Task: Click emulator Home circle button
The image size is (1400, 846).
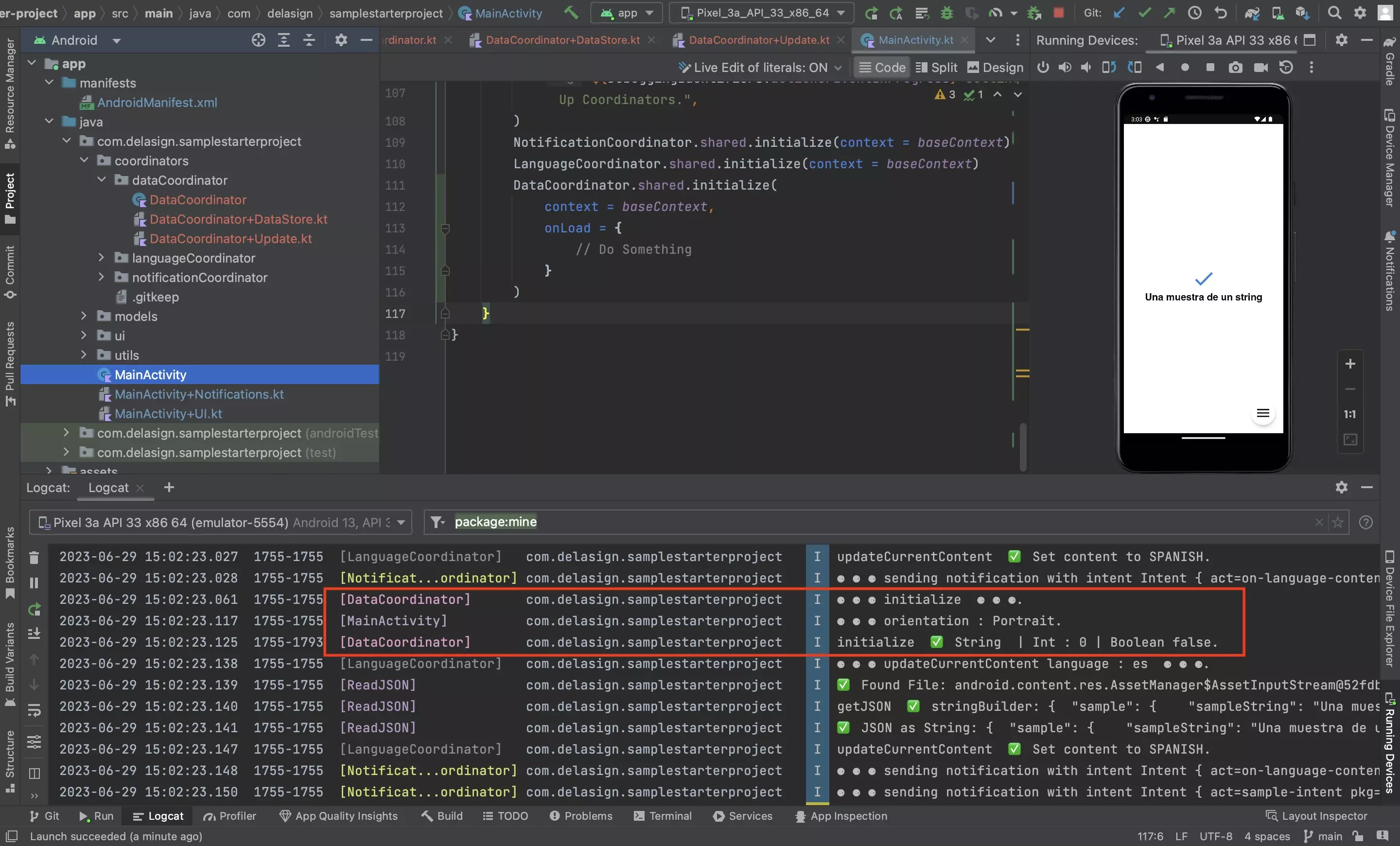Action: [x=1185, y=68]
